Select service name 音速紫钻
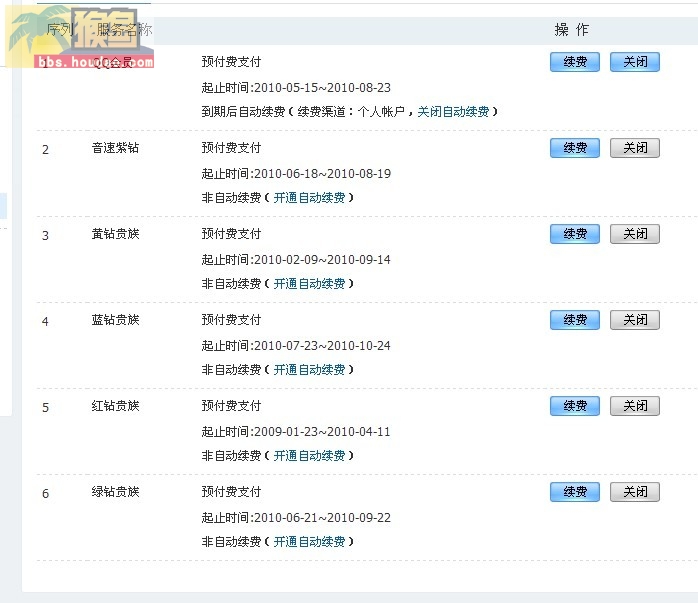This screenshot has width=698, height=603. point(115,148)
